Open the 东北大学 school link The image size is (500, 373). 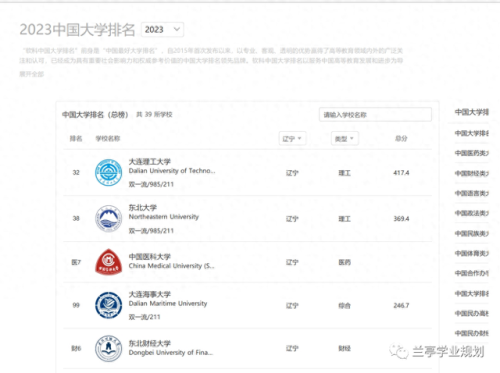click(143, 208)
